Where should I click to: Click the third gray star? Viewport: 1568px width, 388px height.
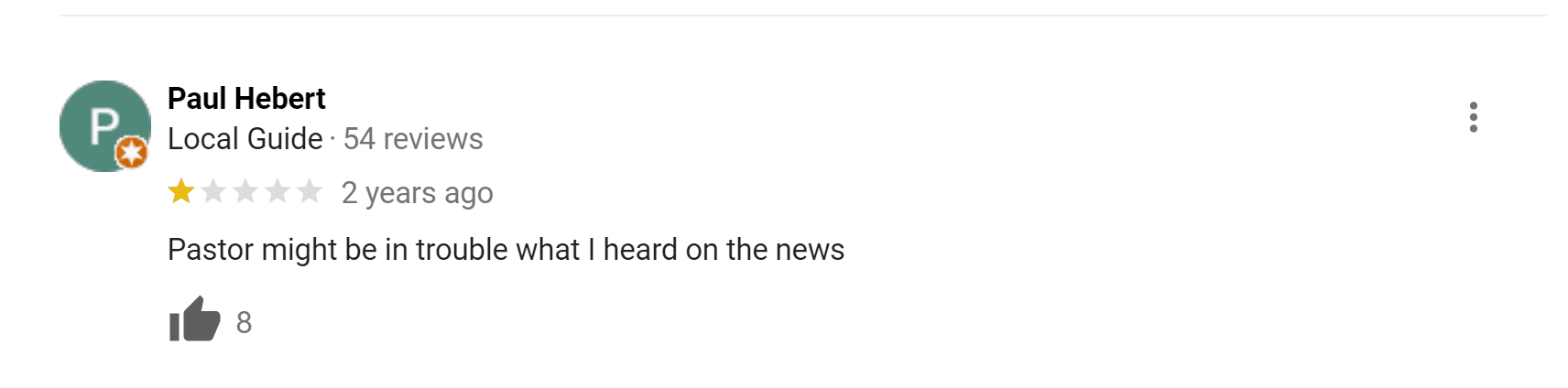coord(245,192)
